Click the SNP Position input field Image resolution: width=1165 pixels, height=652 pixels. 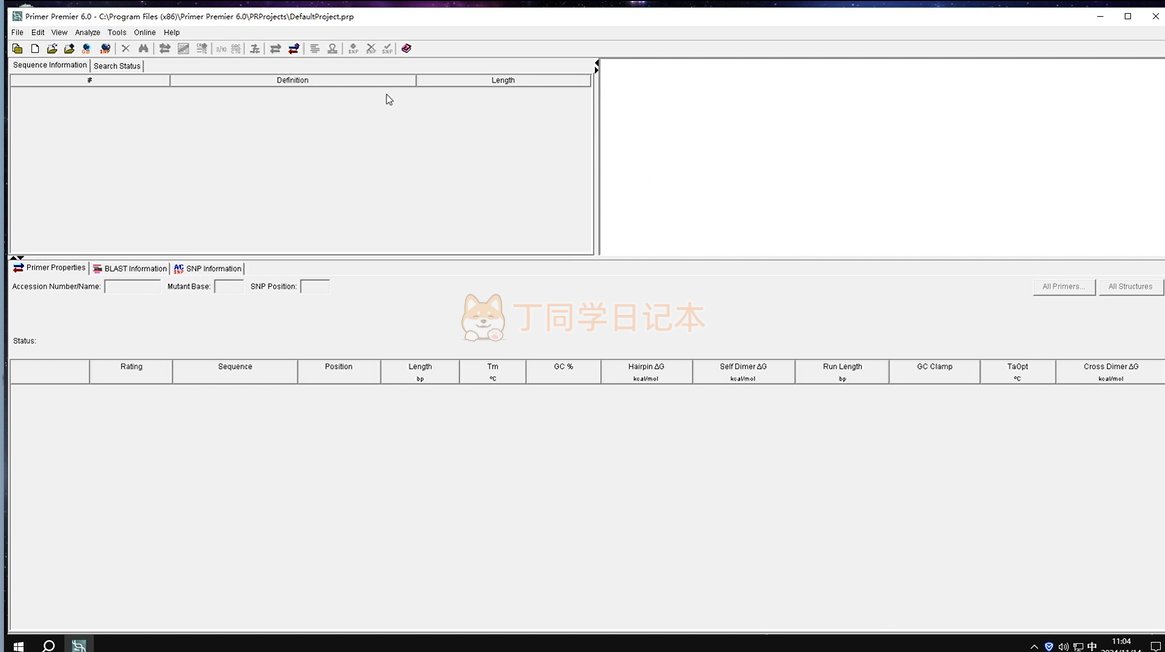314,286
